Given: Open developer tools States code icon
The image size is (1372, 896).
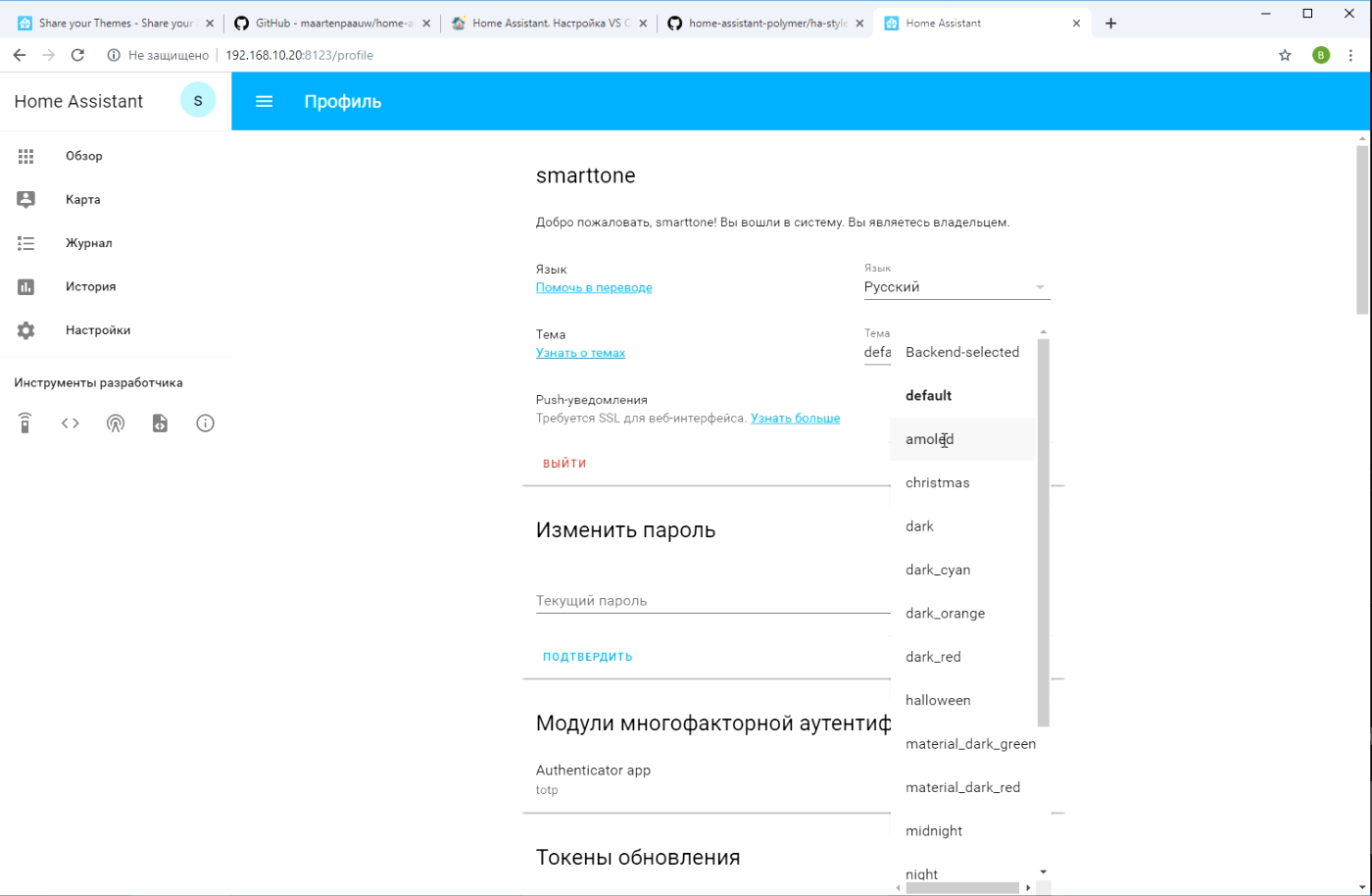Looking at the screenshot, I should [71, 423].
